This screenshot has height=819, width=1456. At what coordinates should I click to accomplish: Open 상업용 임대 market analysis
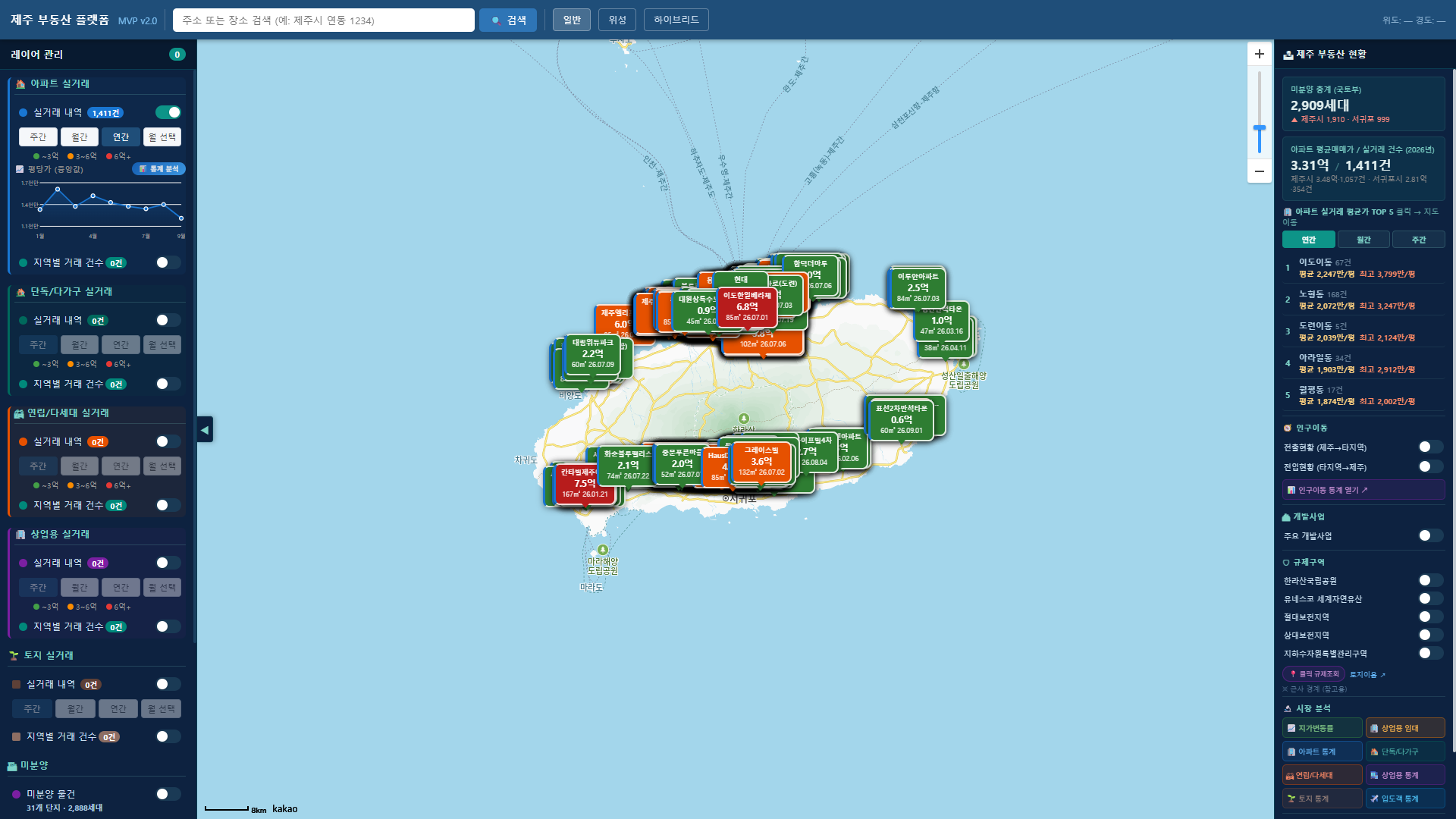click(x=1405, y=729)
